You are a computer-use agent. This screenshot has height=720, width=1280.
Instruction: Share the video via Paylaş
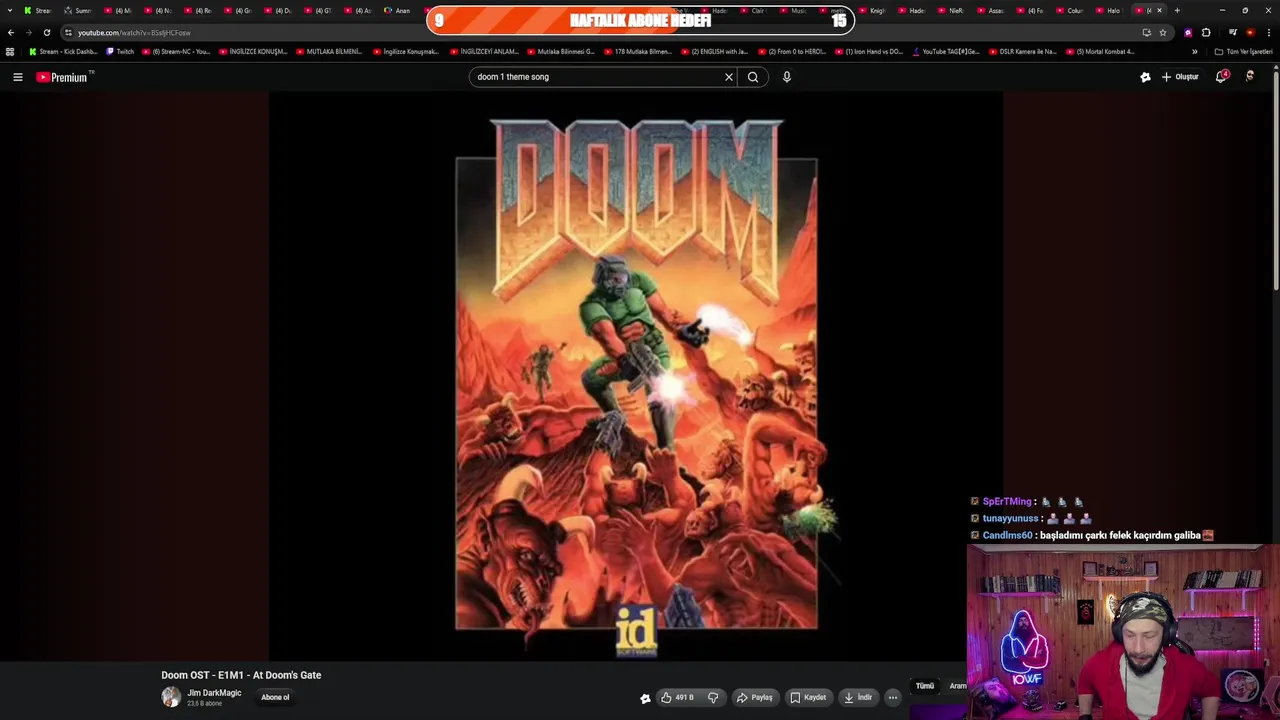click(755, 698)
